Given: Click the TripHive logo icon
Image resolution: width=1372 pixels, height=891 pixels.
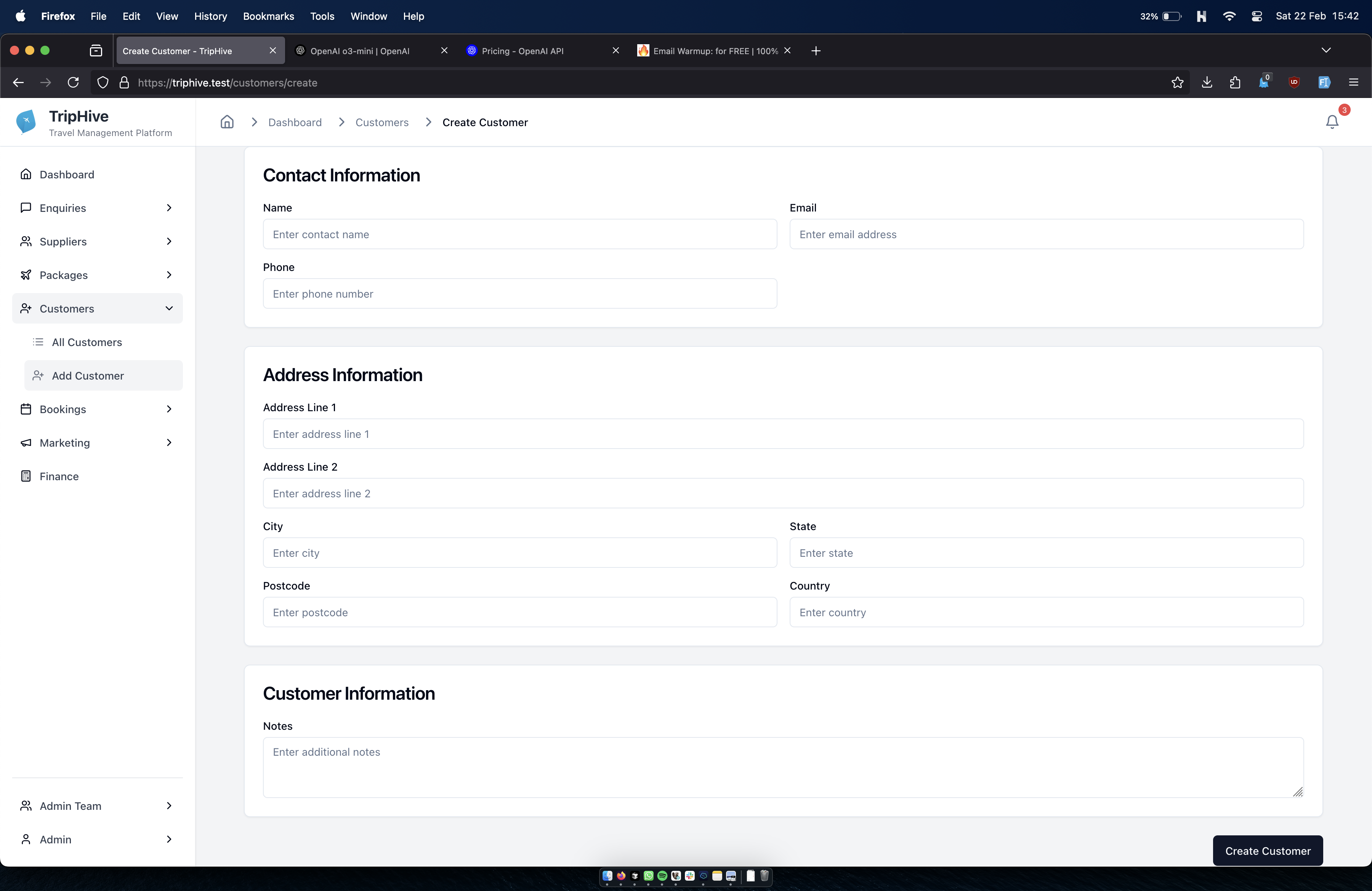Looking at the screenshot, I should click(x=26, y=122).
